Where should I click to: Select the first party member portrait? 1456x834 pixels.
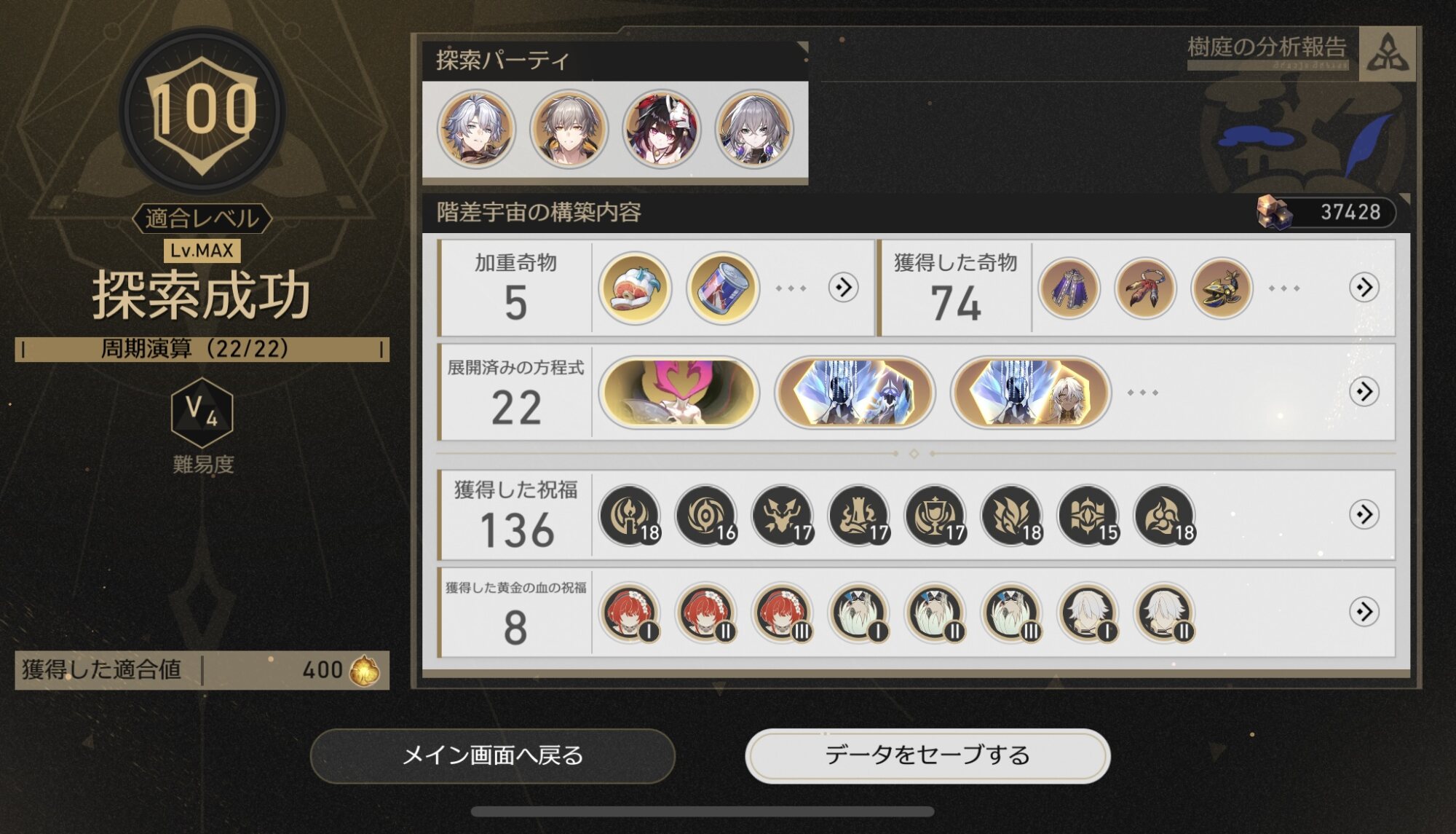[476, 130]
